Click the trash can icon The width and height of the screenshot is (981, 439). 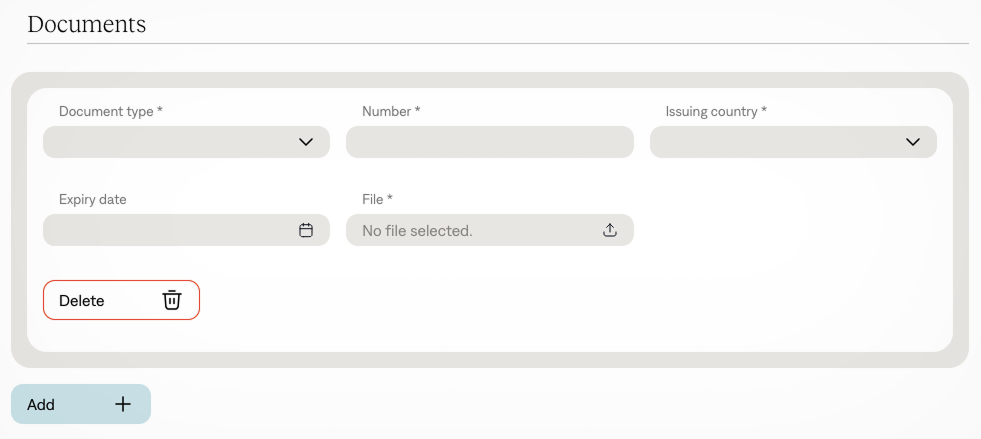point(172,300)
